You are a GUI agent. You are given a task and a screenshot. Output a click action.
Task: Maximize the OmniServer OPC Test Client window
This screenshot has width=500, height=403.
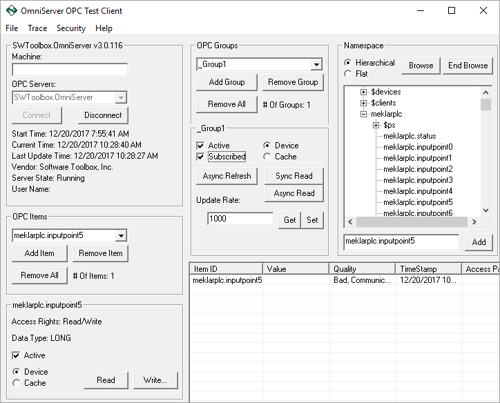[451, 11]
